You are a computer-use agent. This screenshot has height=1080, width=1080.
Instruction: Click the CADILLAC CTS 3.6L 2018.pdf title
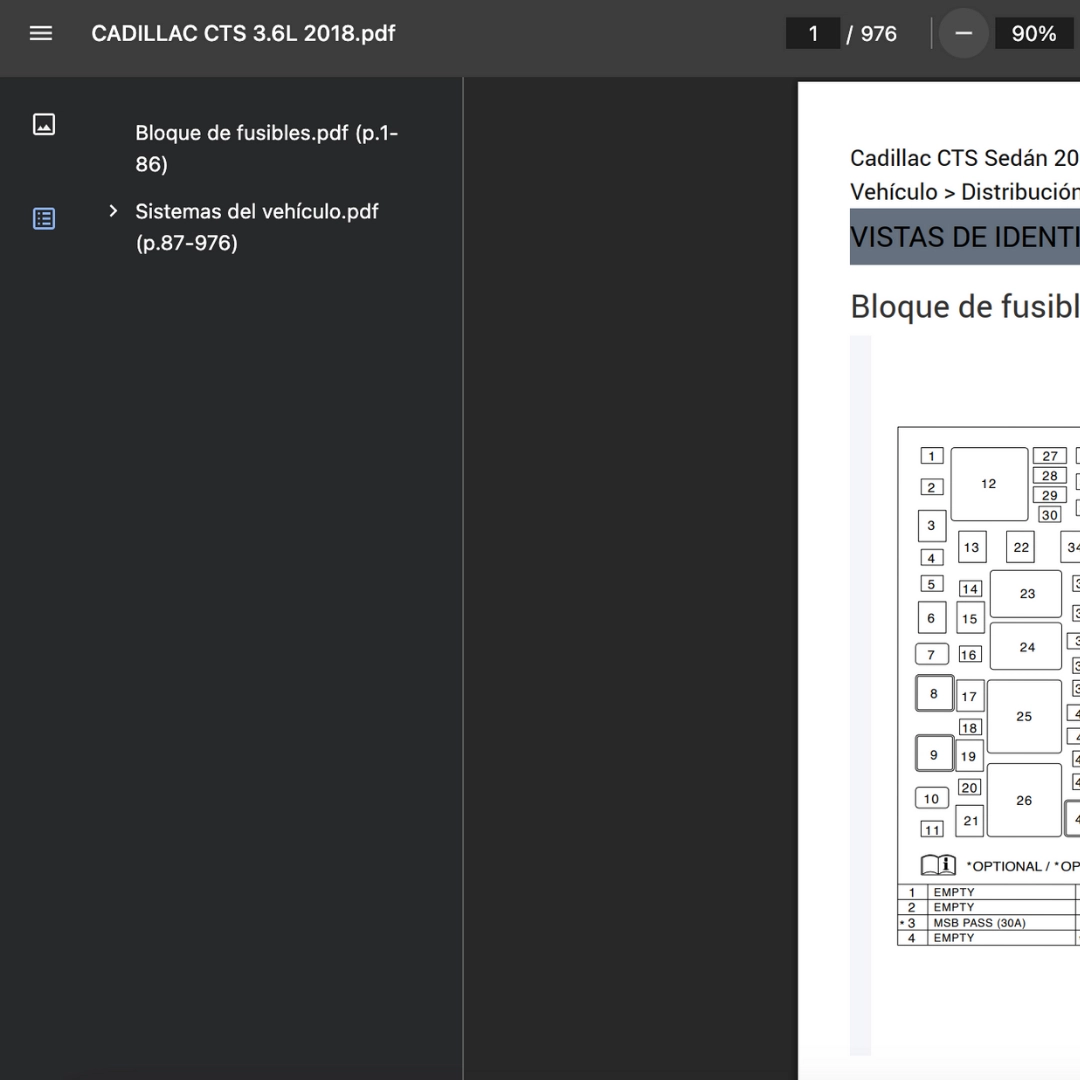pos(243,33)
